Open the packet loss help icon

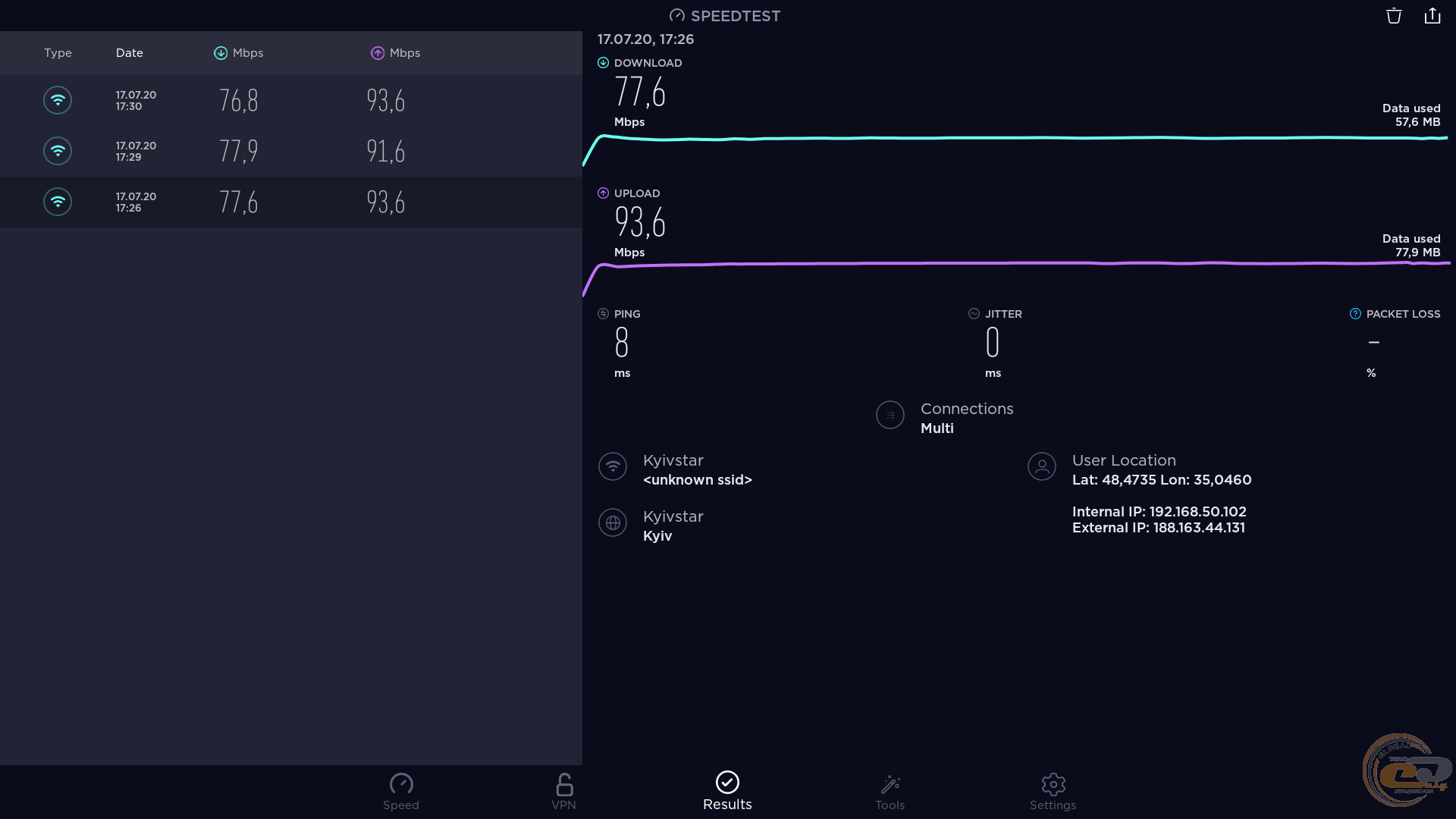pyautogui.click(x=1355, y=314)
